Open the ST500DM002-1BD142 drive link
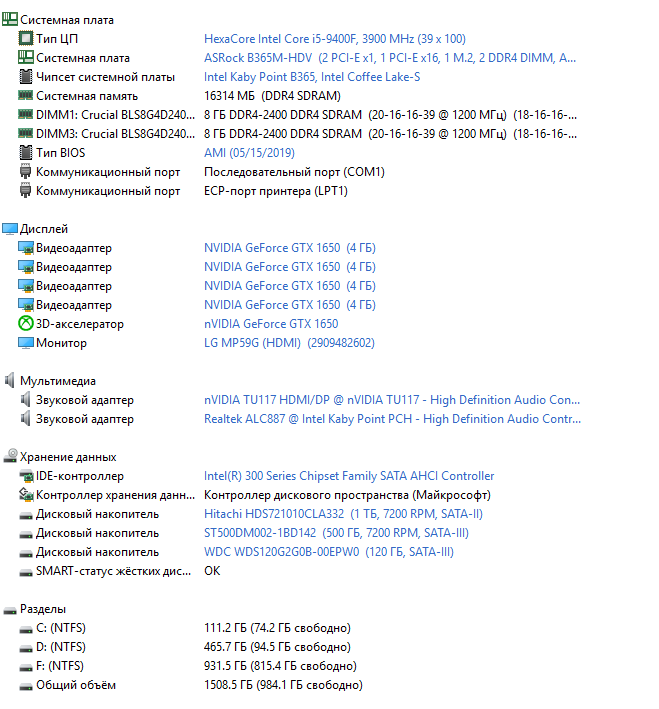Viewport: 659px width, 709px height. pyautogui.click(x=337, y=533)
